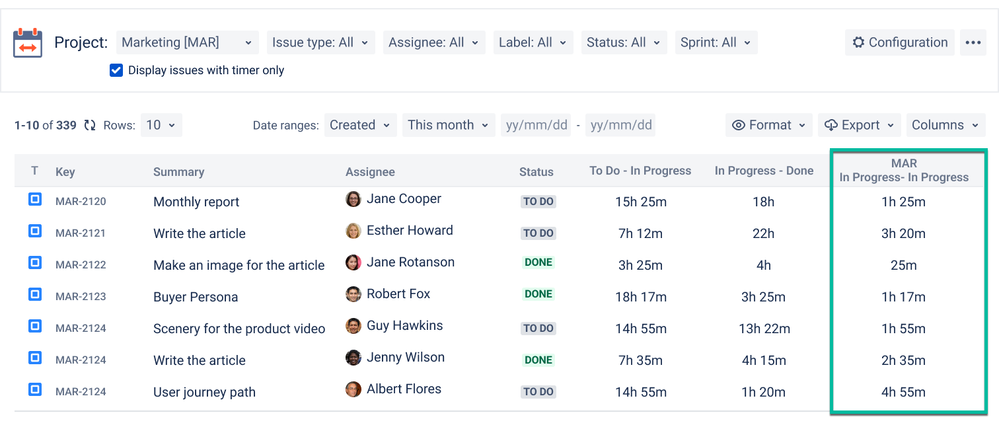Click the start date yy/mm/dd field
The width and height of the screenshot is (999, 447).
click(x=536, y=125)
